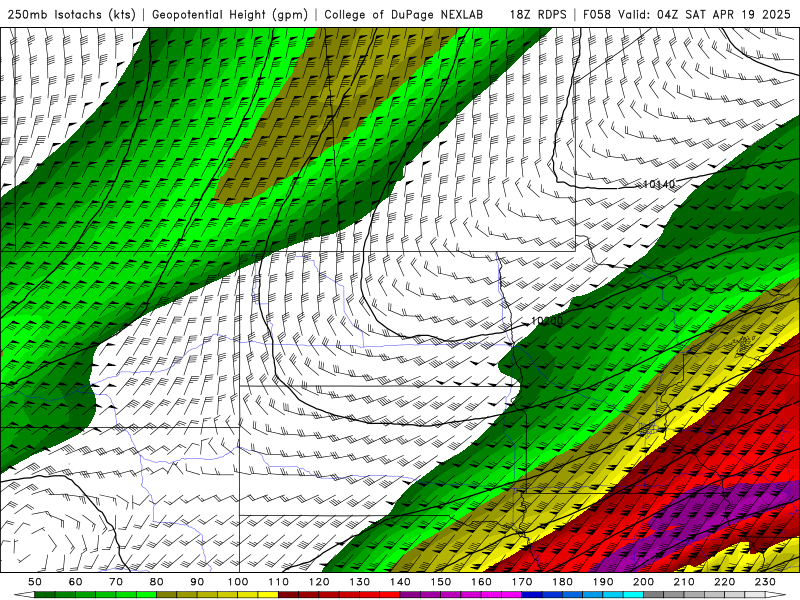
Task: Click the "College of DuPage NEXLAB" text
Action: pyautogui.click(x=404, y=15)
